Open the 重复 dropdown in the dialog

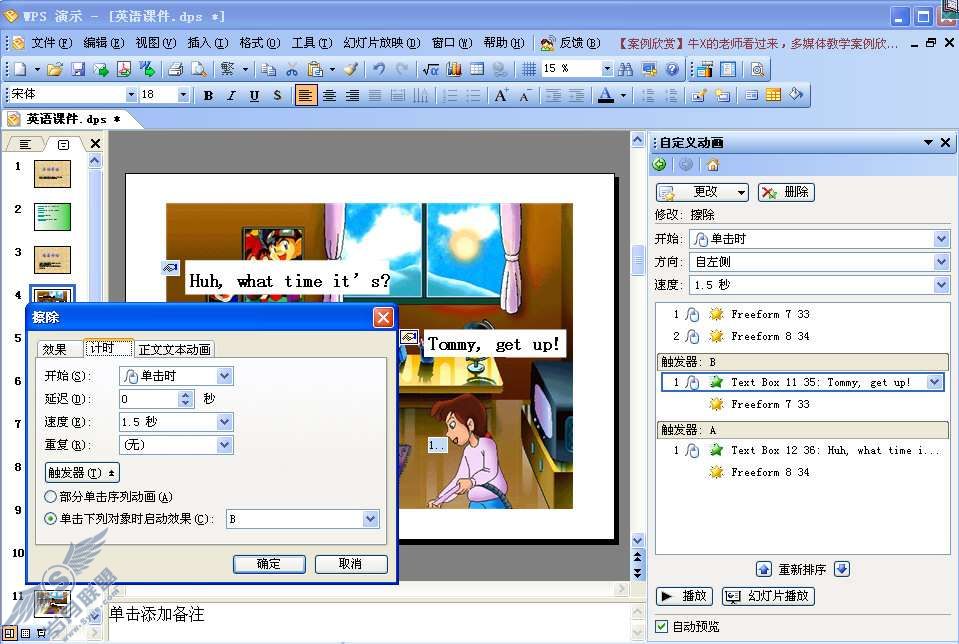(224, 445)
